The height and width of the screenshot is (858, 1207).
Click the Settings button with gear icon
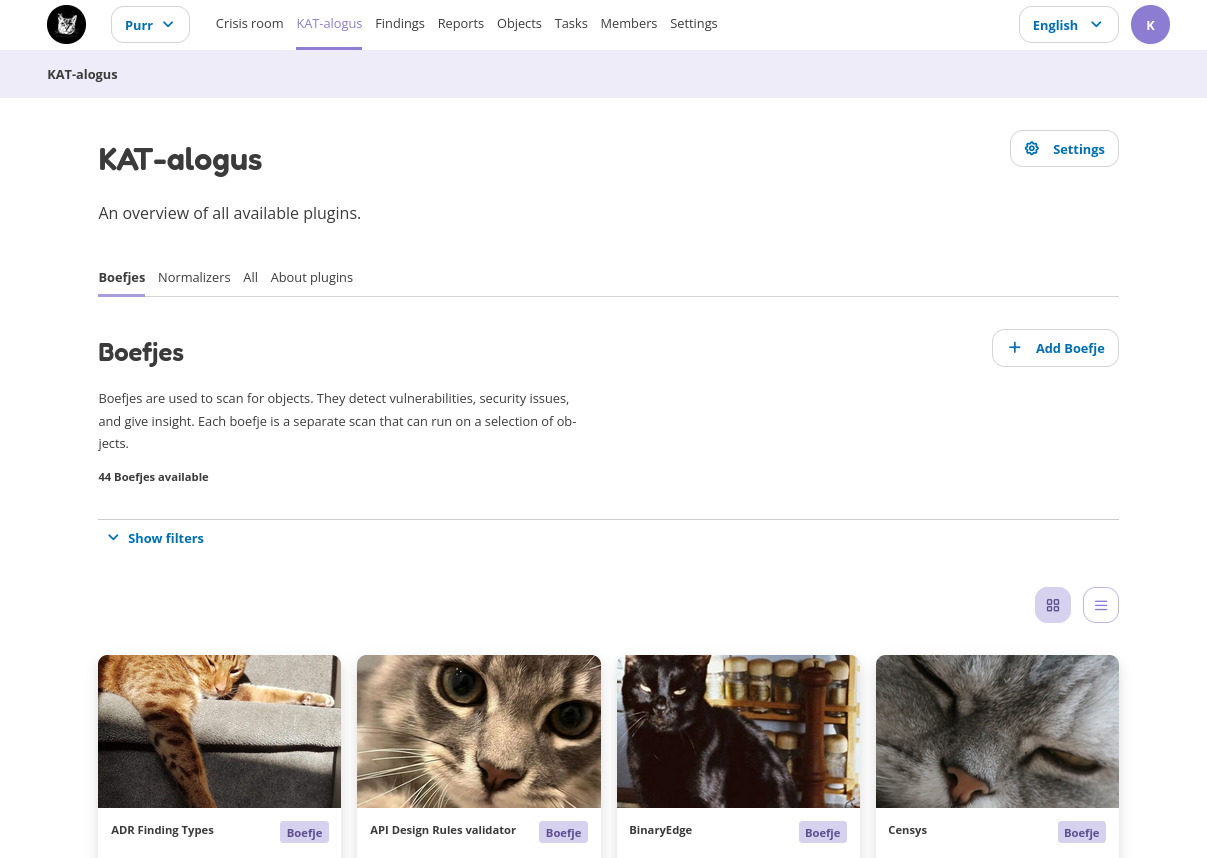pyautogui.click(x=1064, y=149)
